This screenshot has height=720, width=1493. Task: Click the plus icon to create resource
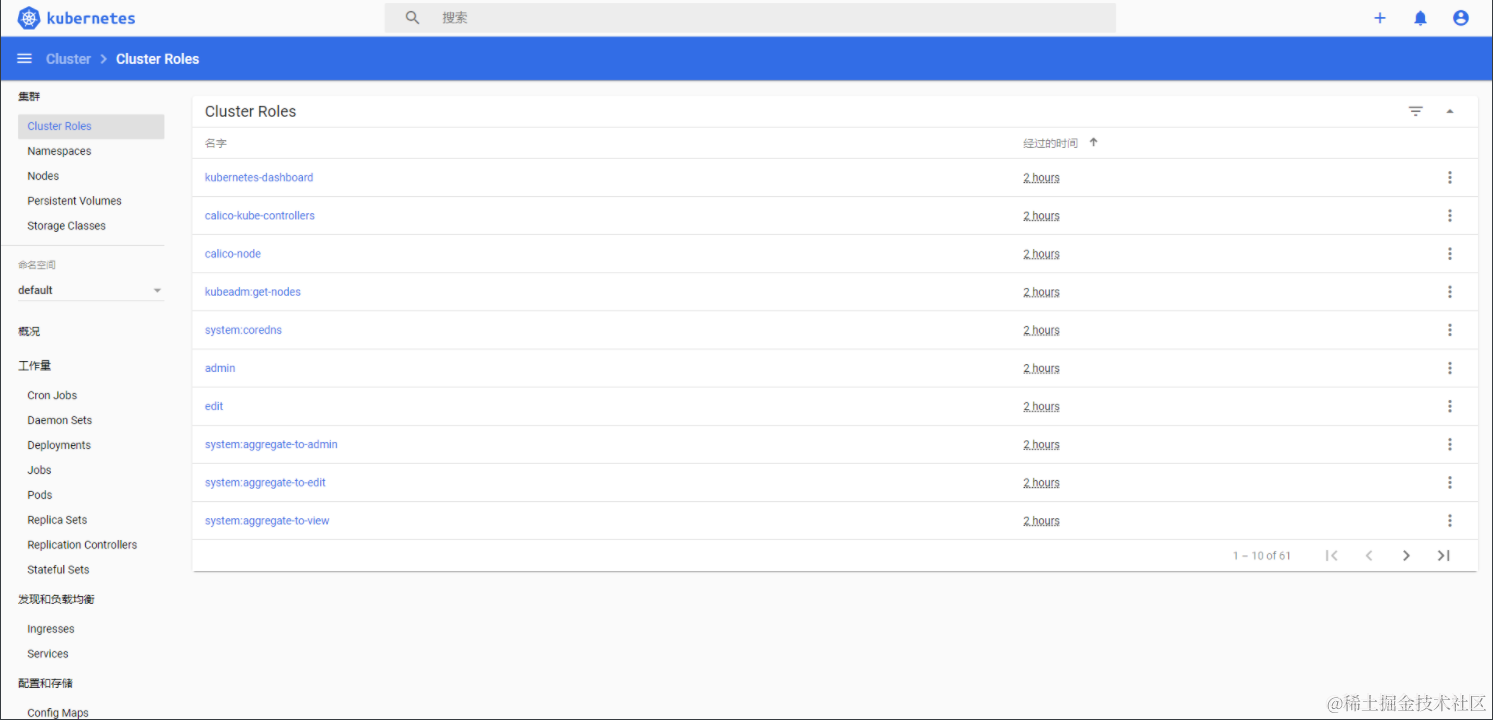[x=1380, y=18]
